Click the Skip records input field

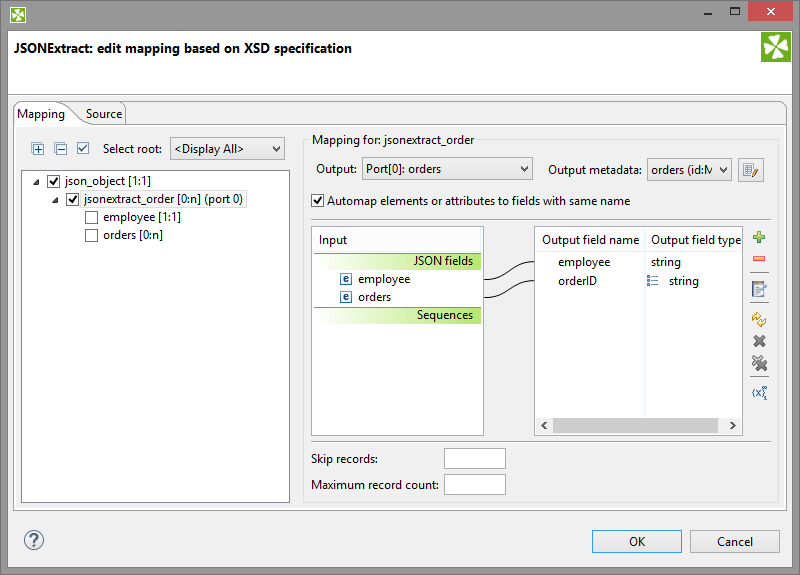click(474, 459)
